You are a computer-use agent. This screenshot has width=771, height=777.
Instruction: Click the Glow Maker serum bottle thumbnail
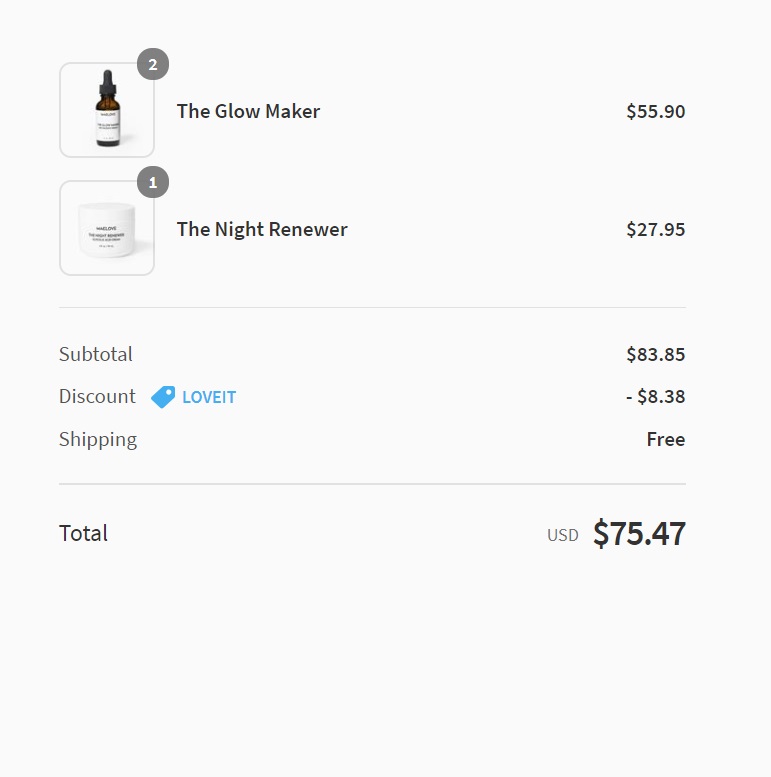click(107, 110)
